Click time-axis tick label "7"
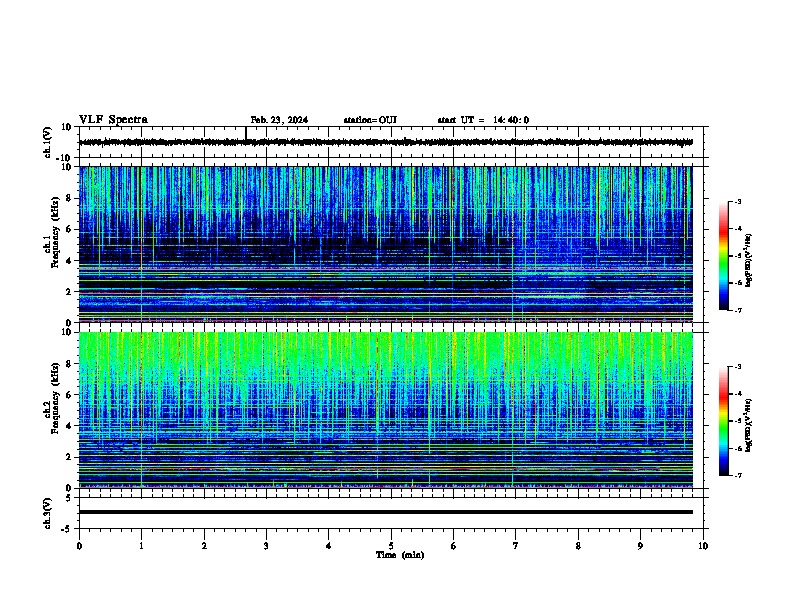The height and width of the screenshot is (612, 792). click(x=516, y=546)
